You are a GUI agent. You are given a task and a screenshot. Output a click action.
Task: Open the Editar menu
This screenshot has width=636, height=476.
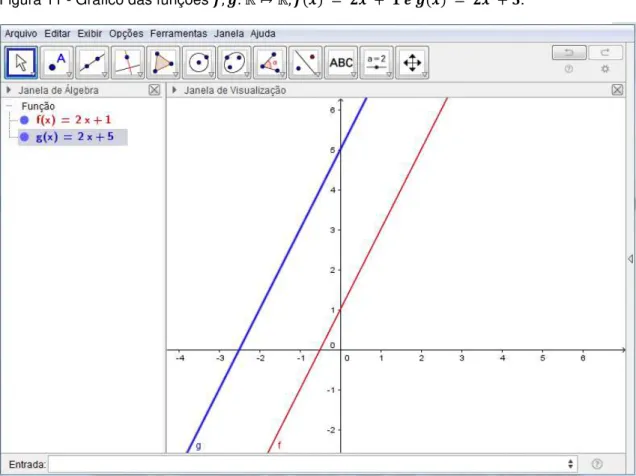tap(57, 34)
